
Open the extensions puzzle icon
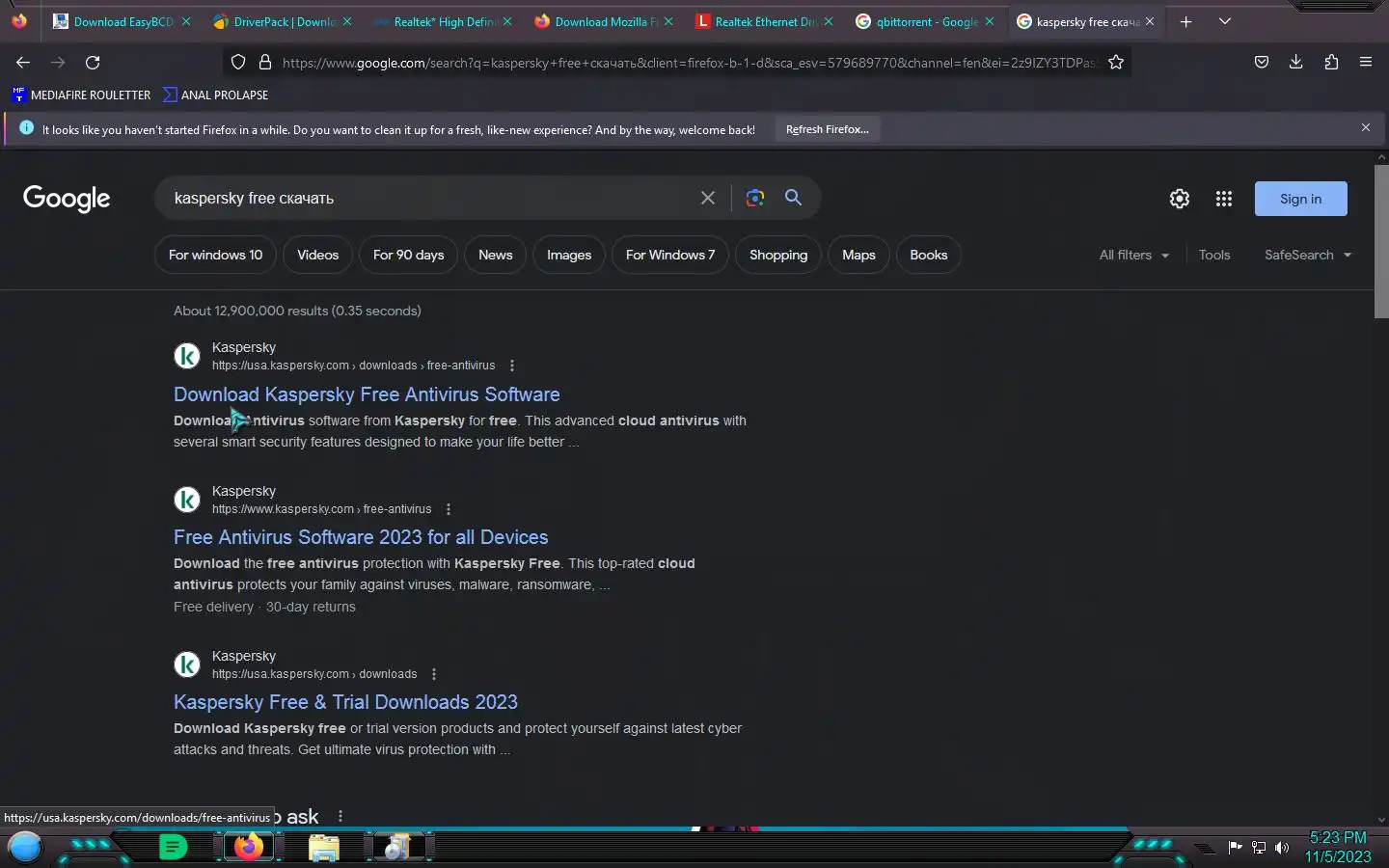click(x=1331, y=63)
